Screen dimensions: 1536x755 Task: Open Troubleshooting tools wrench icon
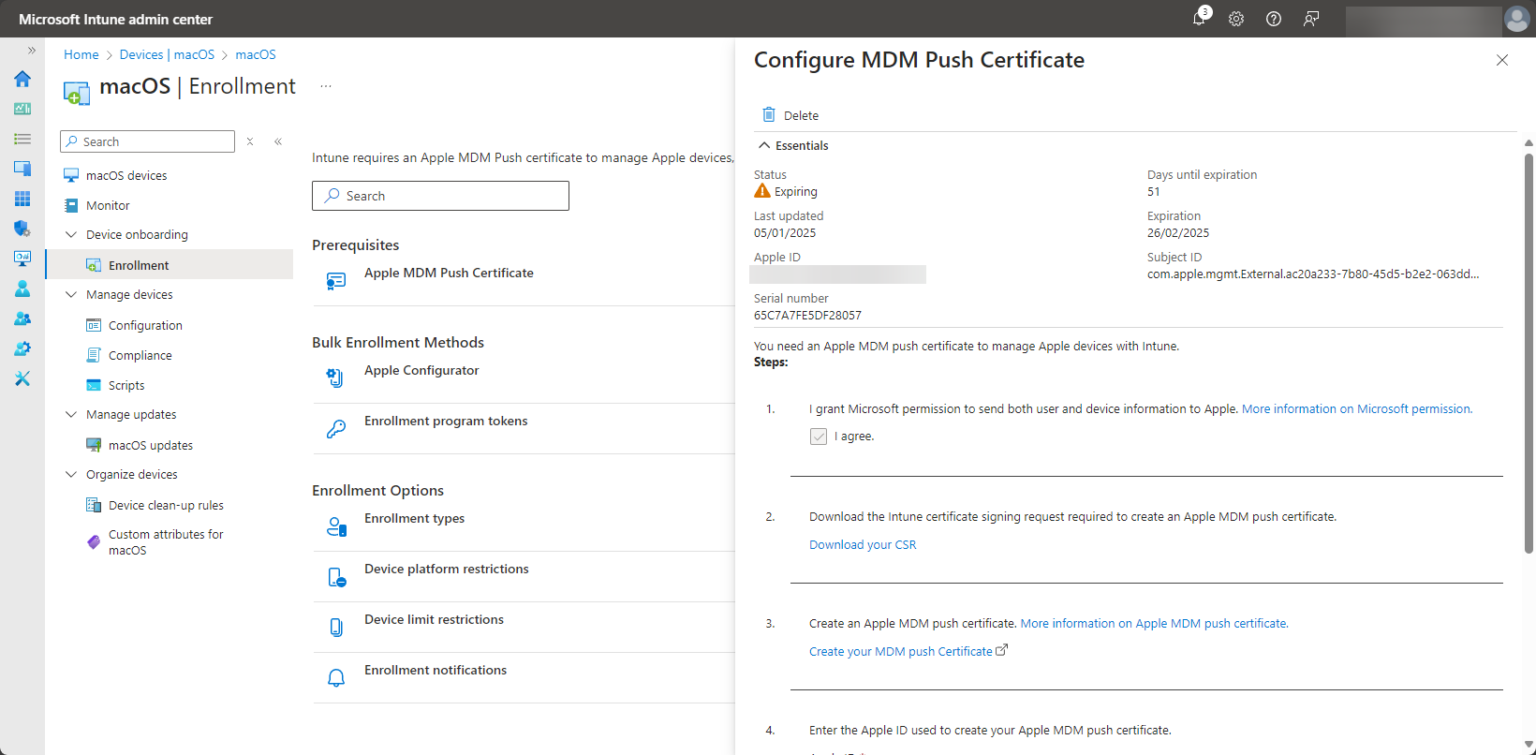[22, 378]
